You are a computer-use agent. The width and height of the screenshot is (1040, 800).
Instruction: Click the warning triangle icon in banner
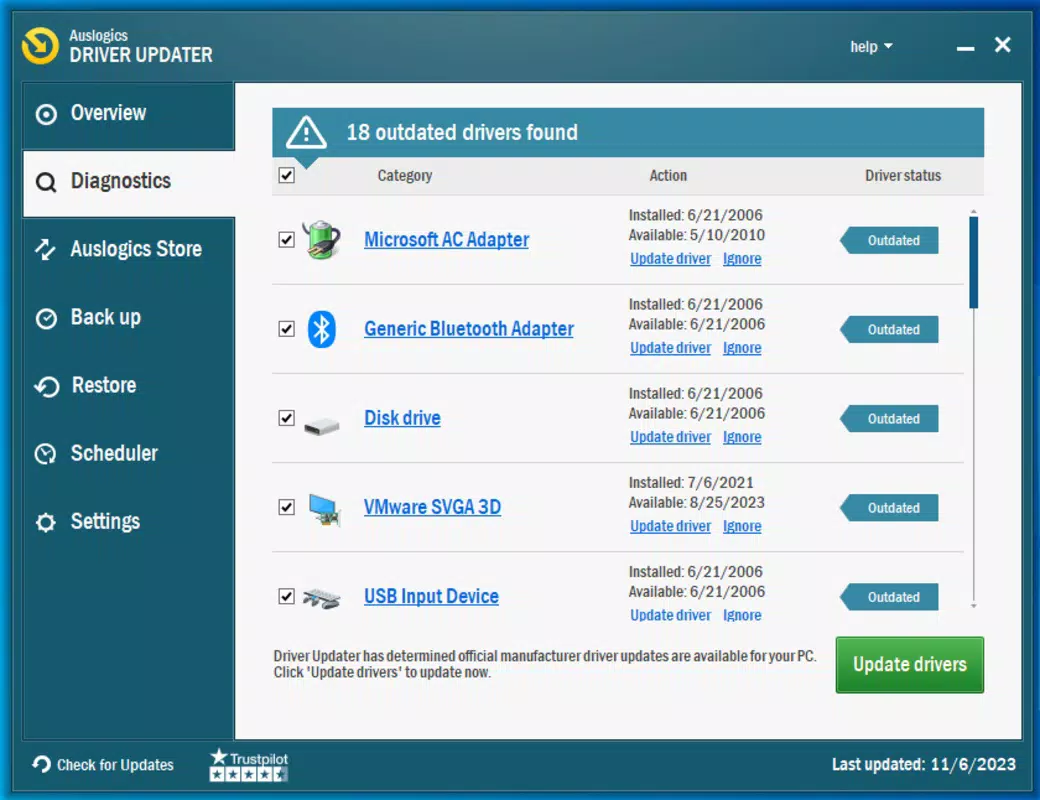click(306, 132)
